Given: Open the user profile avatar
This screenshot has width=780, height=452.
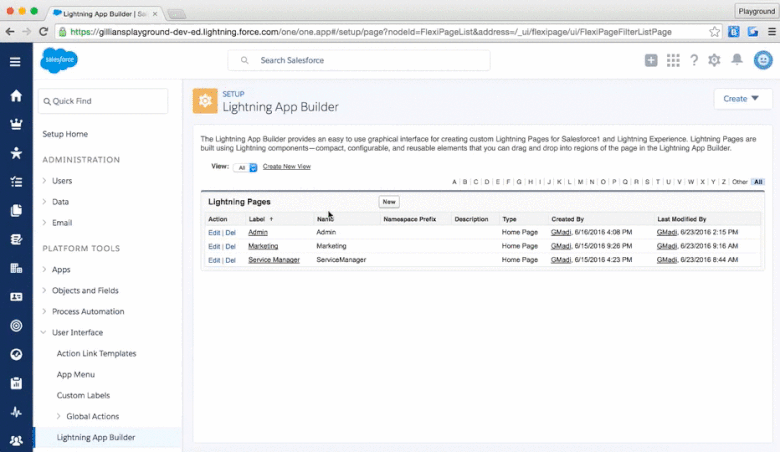Looking at the screenshot, I should click(x=763, y=60).
